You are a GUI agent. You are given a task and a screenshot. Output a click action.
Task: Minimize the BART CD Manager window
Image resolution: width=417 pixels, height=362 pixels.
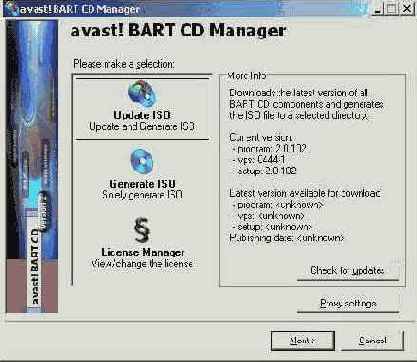[378, 9]
